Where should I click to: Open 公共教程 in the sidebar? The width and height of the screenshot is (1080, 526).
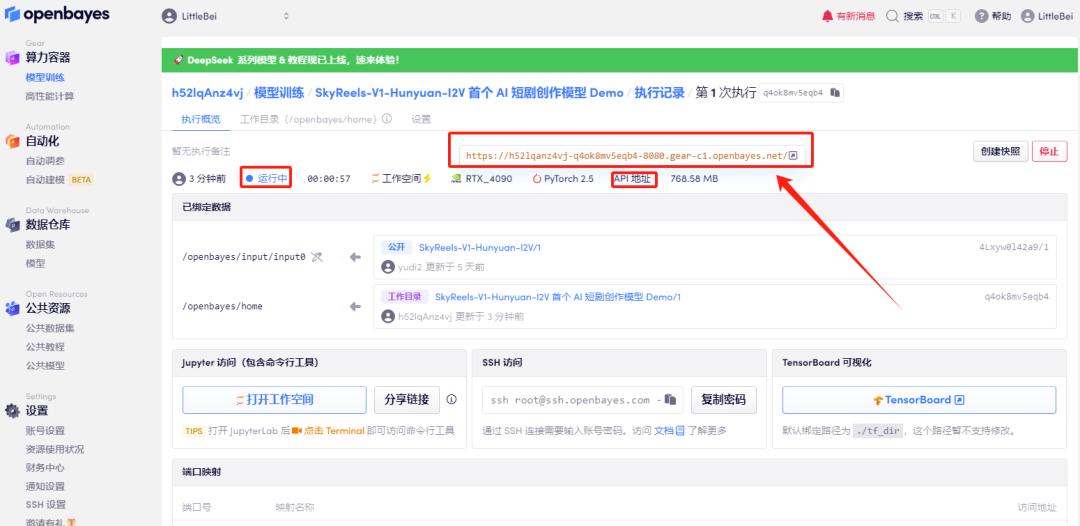point(45,347)
